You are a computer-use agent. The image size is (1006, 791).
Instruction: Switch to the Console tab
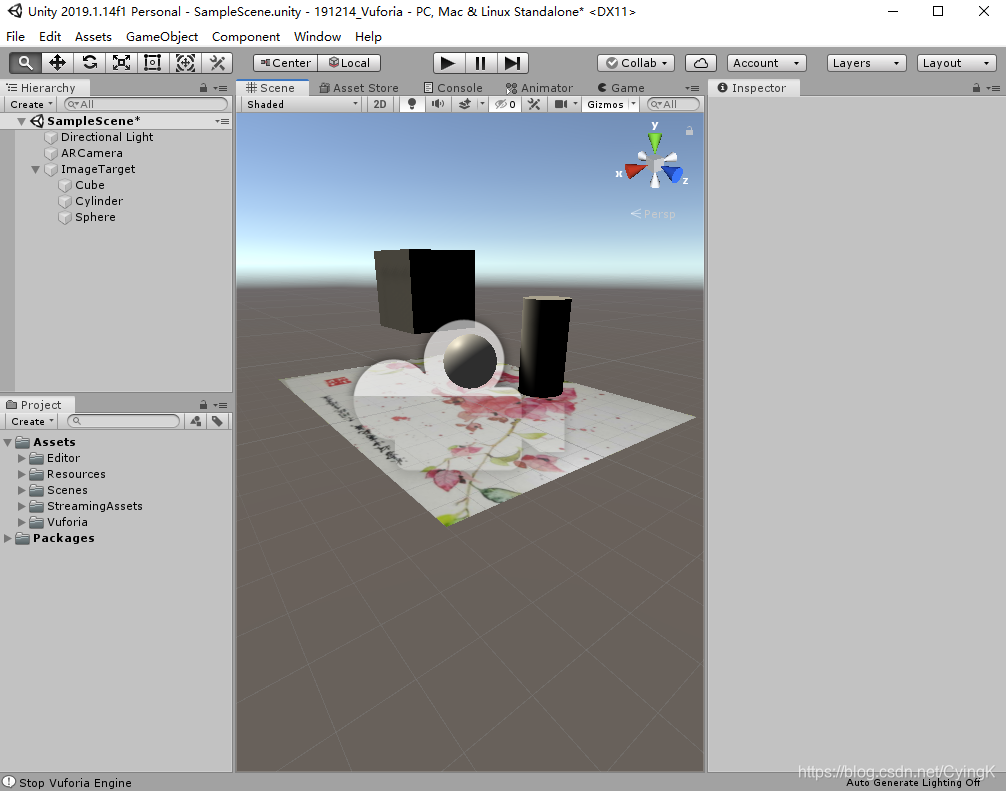tap(453, 88)
